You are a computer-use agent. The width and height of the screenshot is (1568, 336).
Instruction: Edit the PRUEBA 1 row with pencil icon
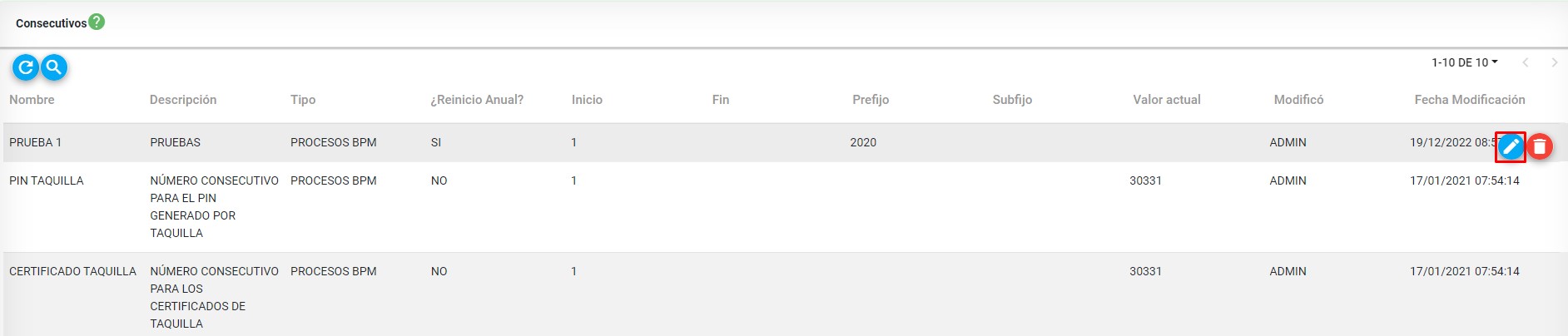click(x=1511, y=147)
